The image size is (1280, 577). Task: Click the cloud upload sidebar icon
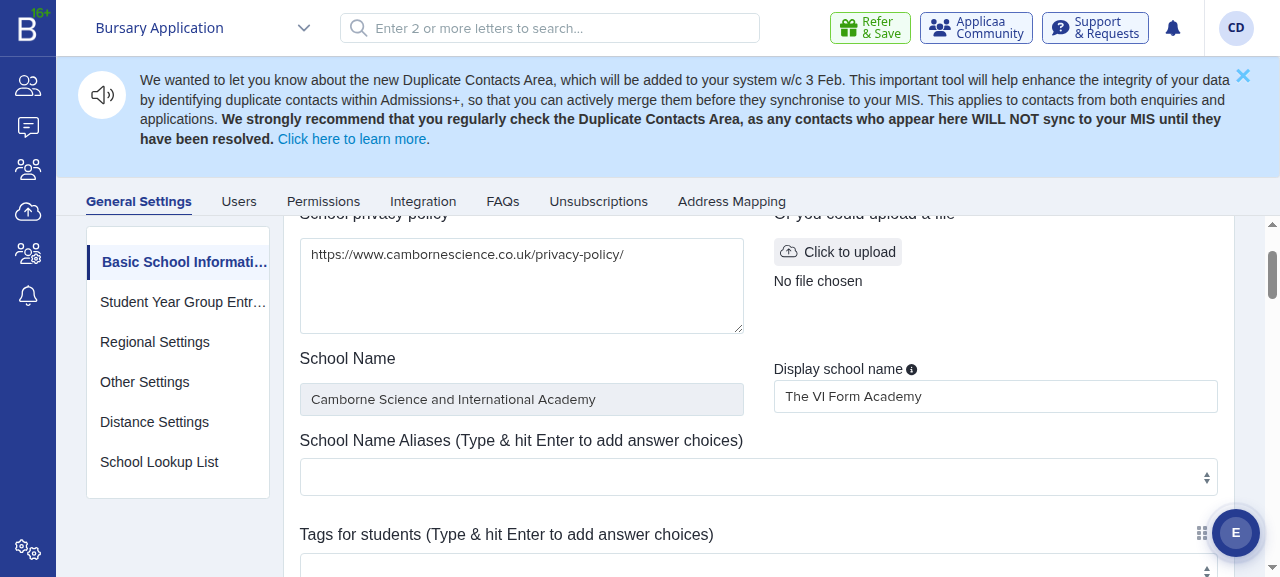pyautogui.click(x=28, y=211)
